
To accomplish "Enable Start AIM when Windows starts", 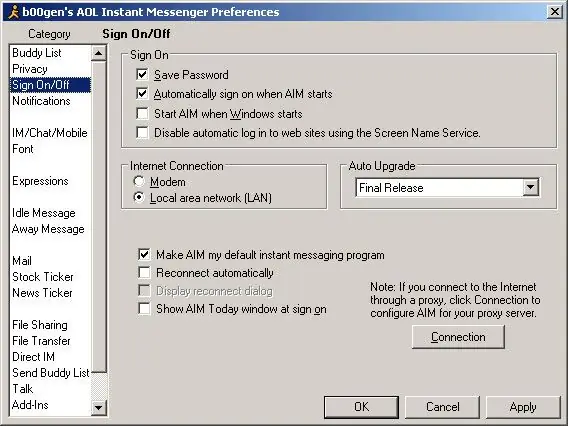I will [142, 113].
